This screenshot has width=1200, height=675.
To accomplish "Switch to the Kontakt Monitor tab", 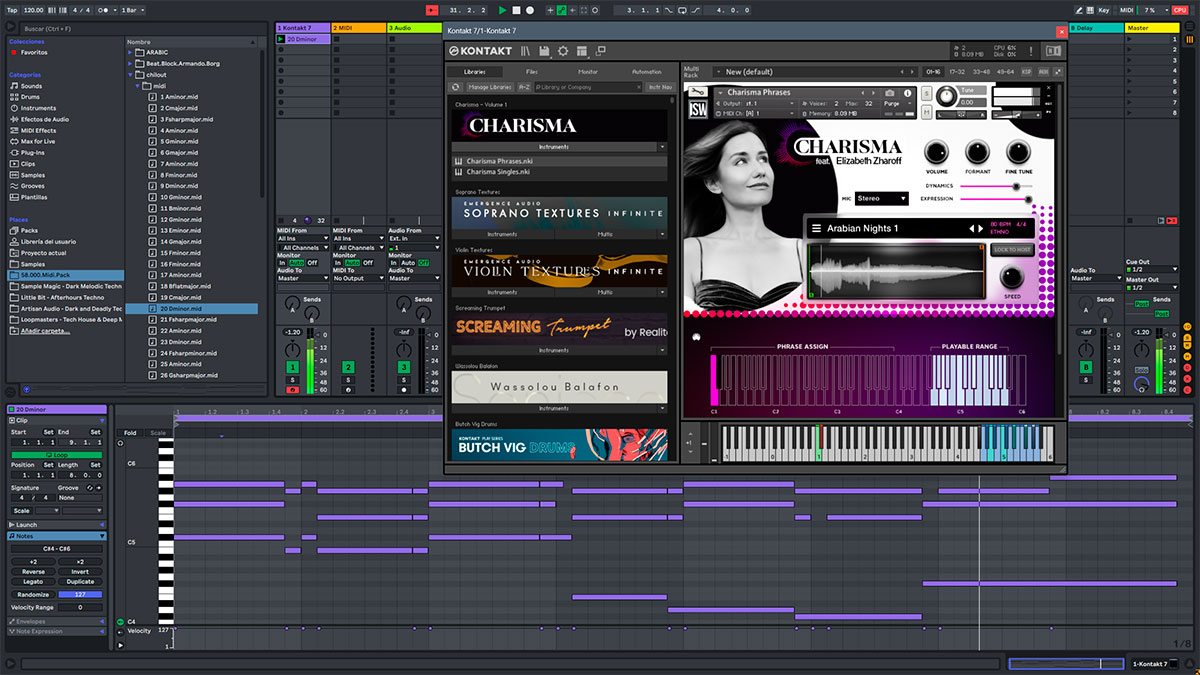I will [588, 72].
